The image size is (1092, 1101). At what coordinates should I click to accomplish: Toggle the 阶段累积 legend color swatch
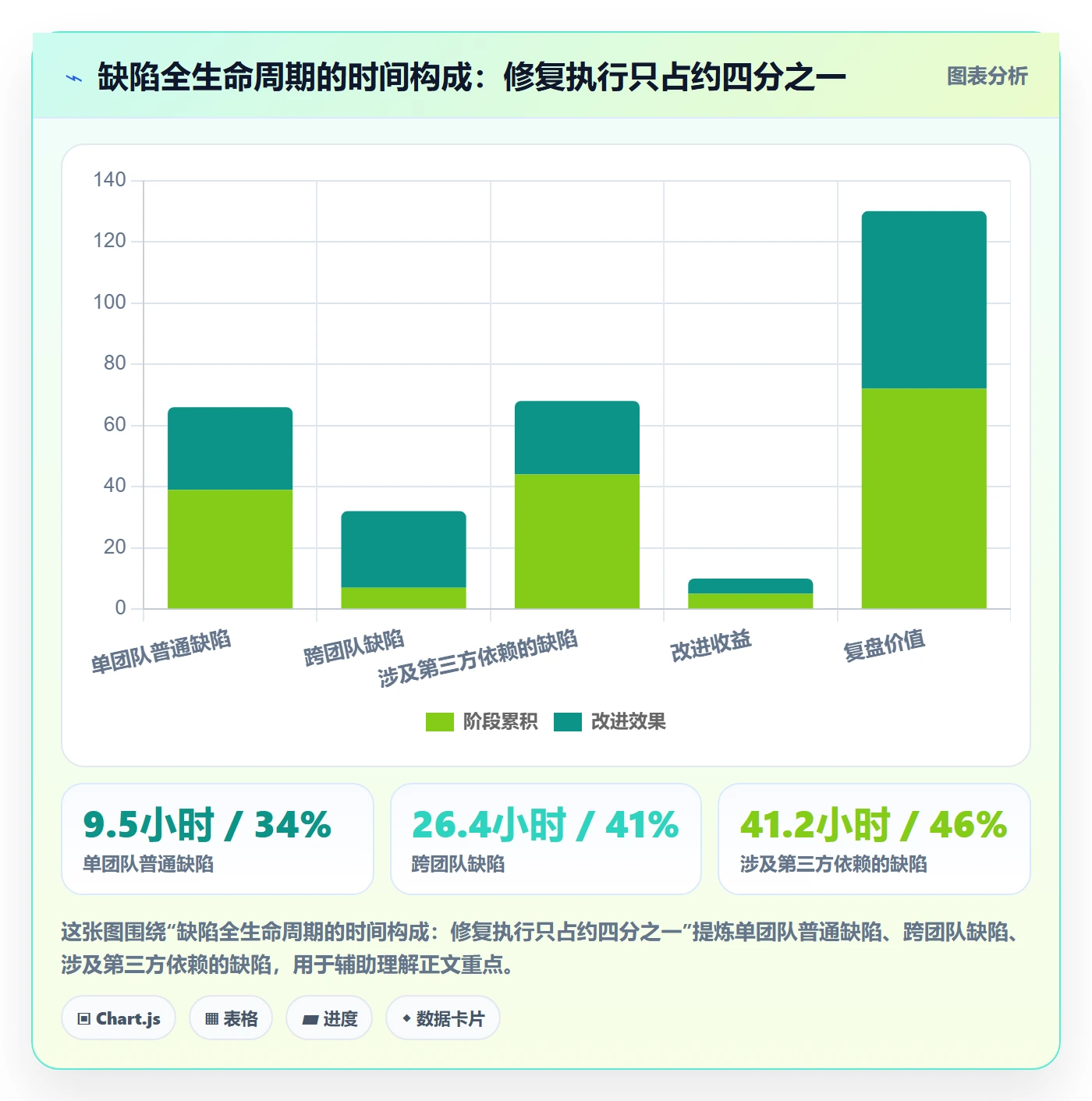coord(439,722)
